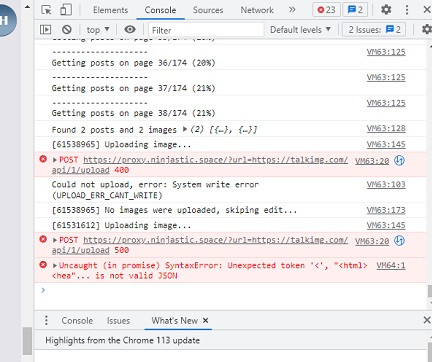Image resolution: width=432 pixels, height=362 pixels.
Task: Click 'Could not upload, error: System write error' text
Action: click(155, 184)
